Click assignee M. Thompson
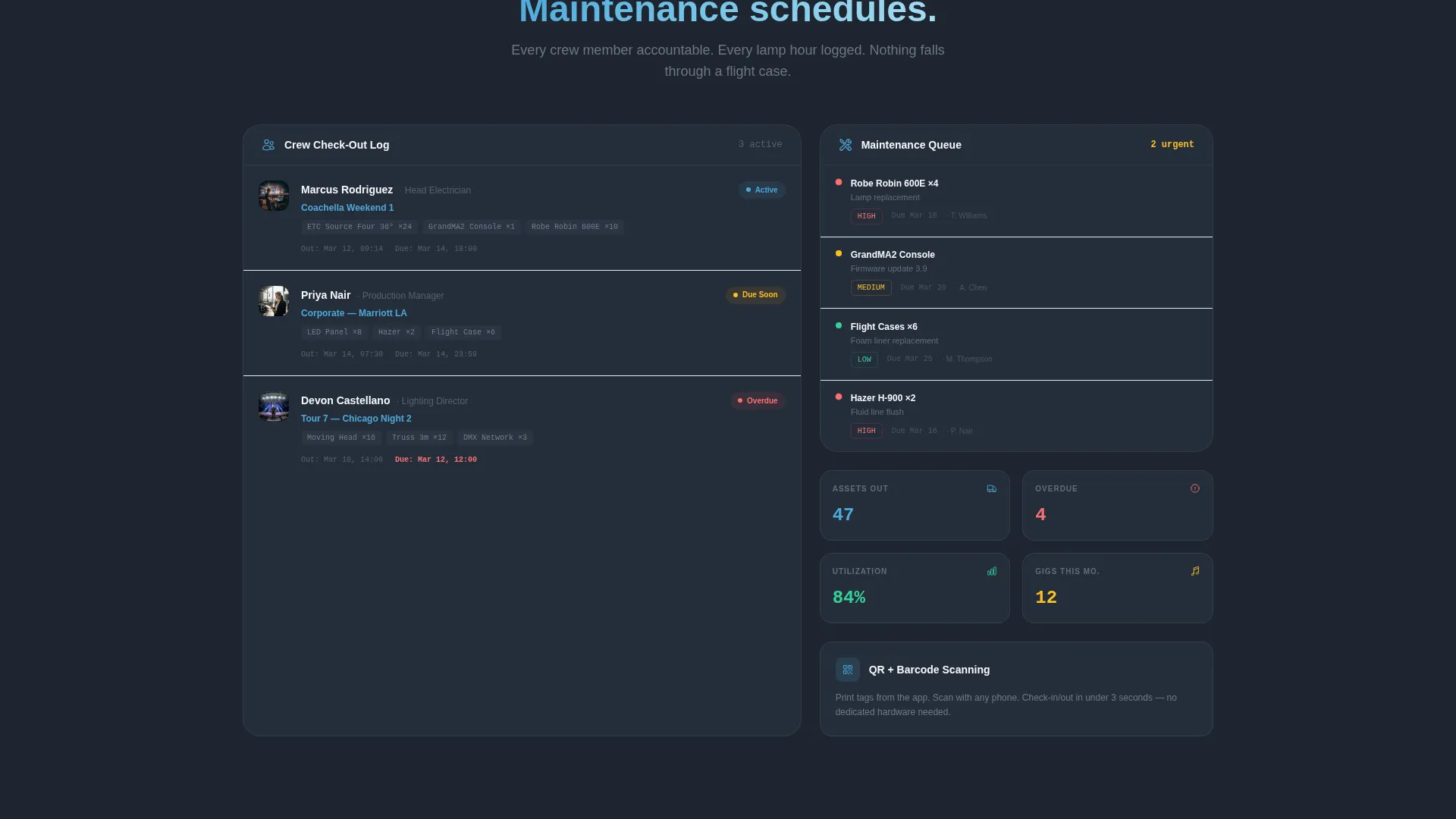The height and width of the screenshot is (819, 1456). point(969,359)
